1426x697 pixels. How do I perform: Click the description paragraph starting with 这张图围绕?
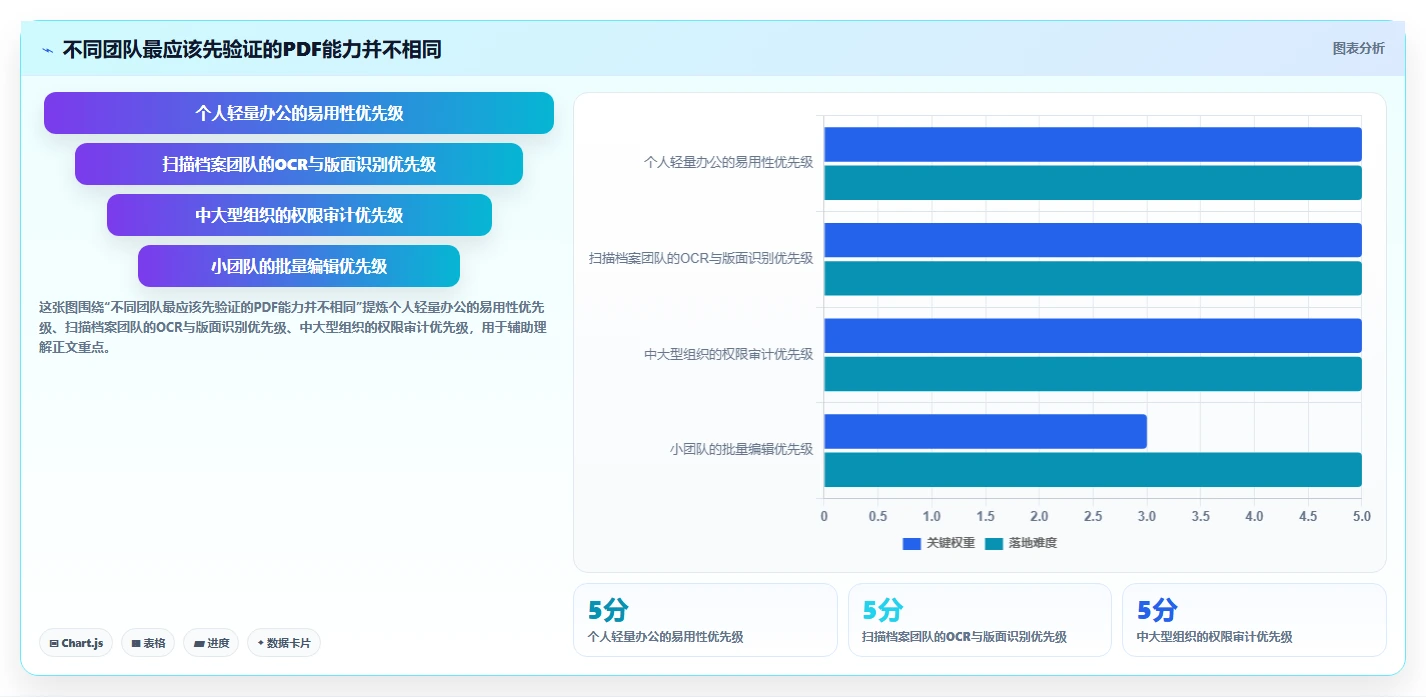pos(292,327)
